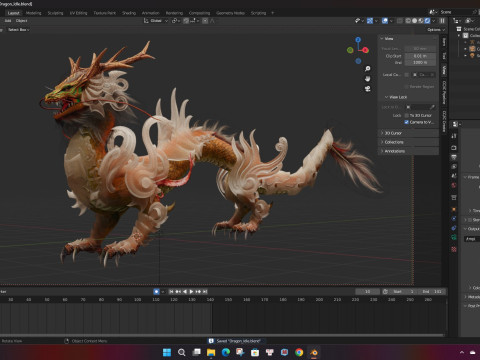480x360 pixels.
Task: Open the Compositing workspace tab
Action: click(199, 13)
